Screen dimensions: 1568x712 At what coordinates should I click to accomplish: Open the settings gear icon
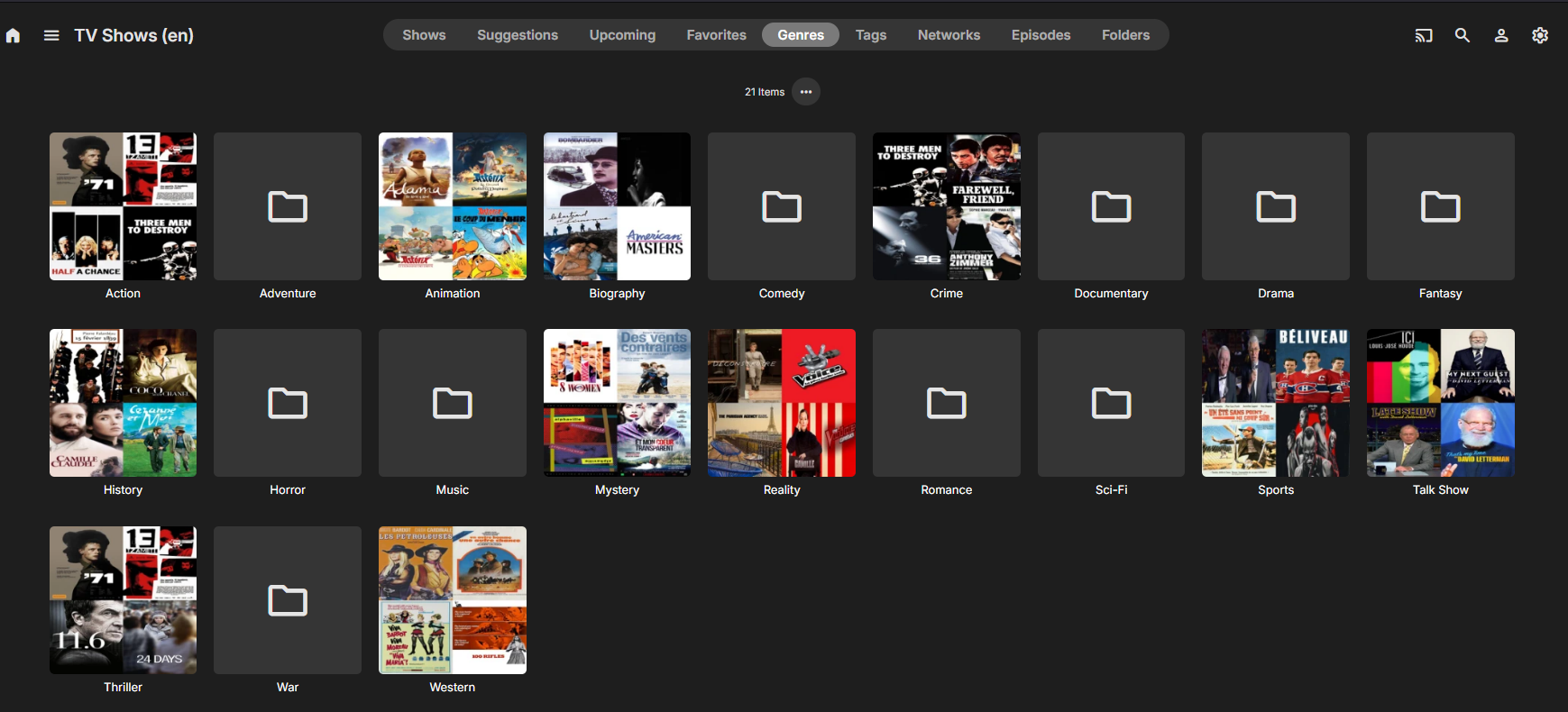tap(1540, 35)
